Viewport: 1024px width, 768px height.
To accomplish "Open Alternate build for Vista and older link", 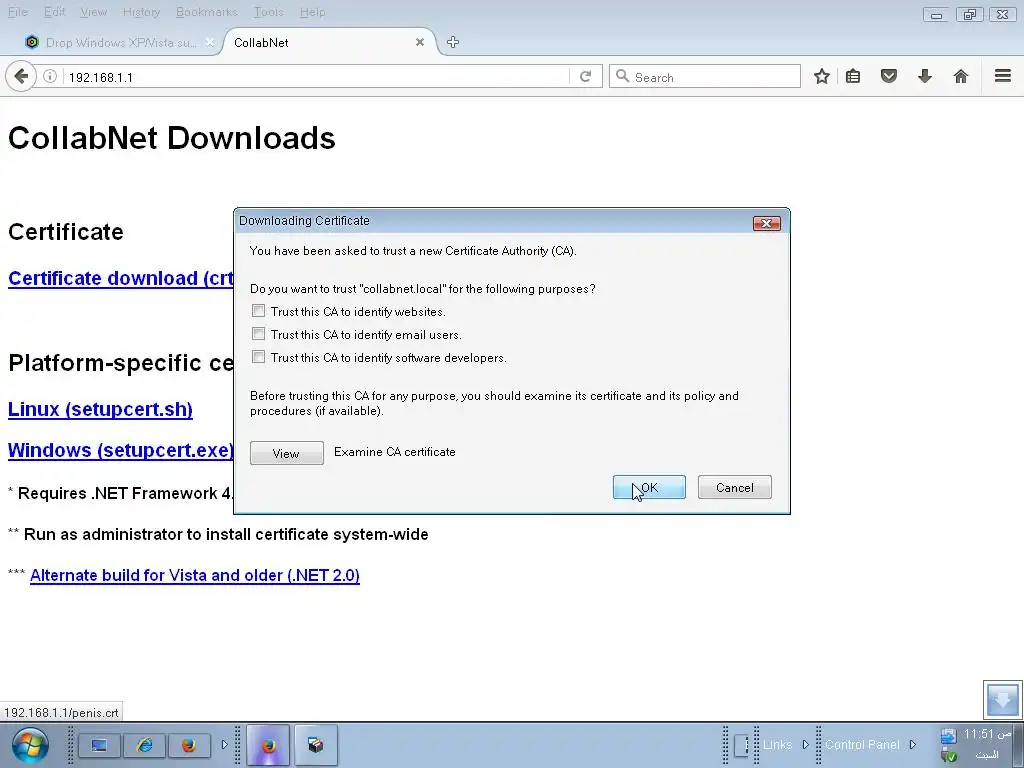I will [195, 575].
